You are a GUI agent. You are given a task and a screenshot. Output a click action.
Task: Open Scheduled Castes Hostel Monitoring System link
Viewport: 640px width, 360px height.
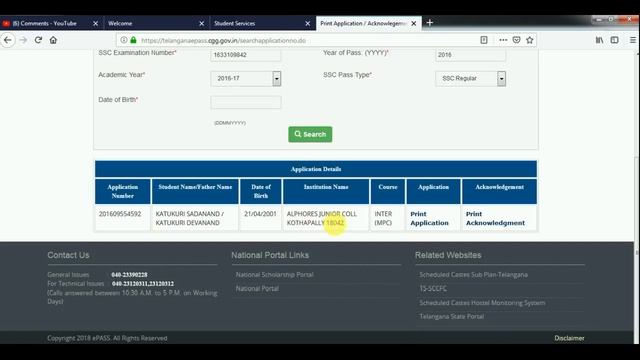(482, 303)
